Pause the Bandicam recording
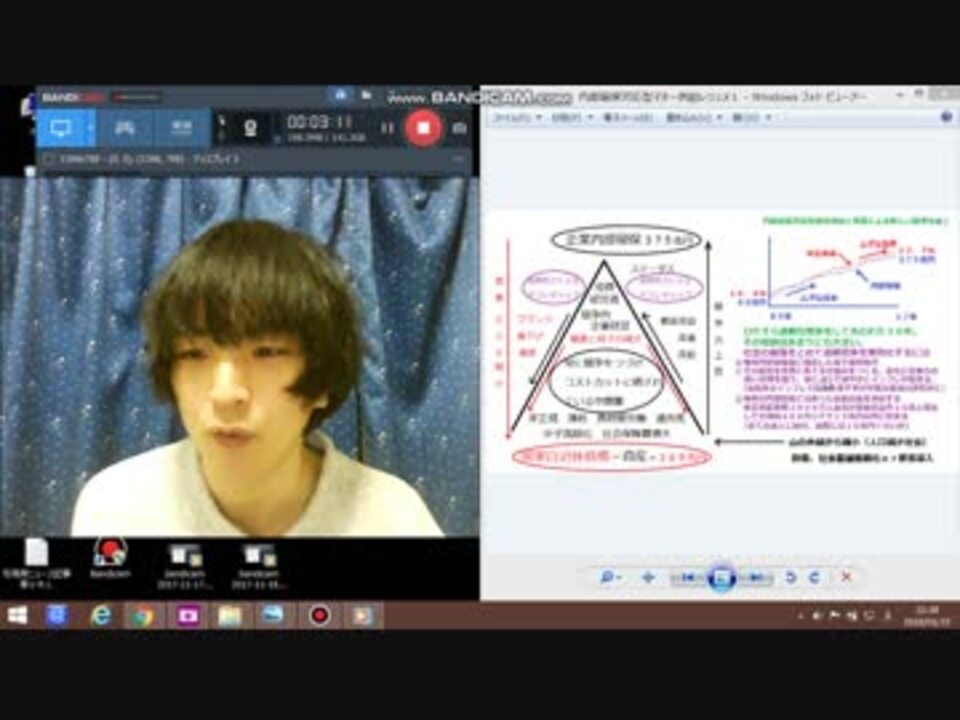The width and height of the screenshot is (960, 720). pyautogui.click(x=387, y=128)
